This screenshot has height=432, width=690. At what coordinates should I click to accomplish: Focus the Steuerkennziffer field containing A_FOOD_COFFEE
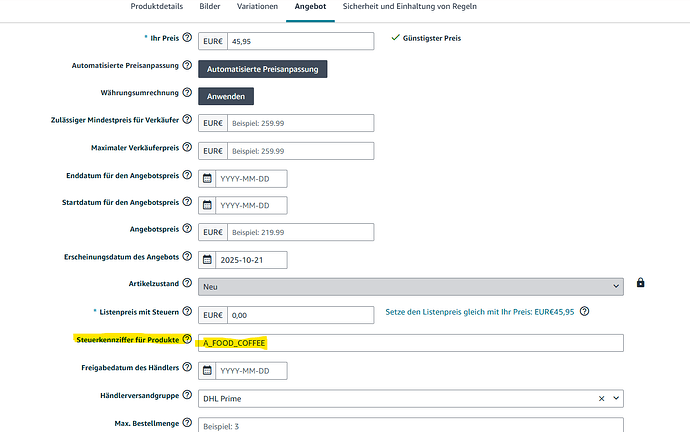[x=410, y=343]
